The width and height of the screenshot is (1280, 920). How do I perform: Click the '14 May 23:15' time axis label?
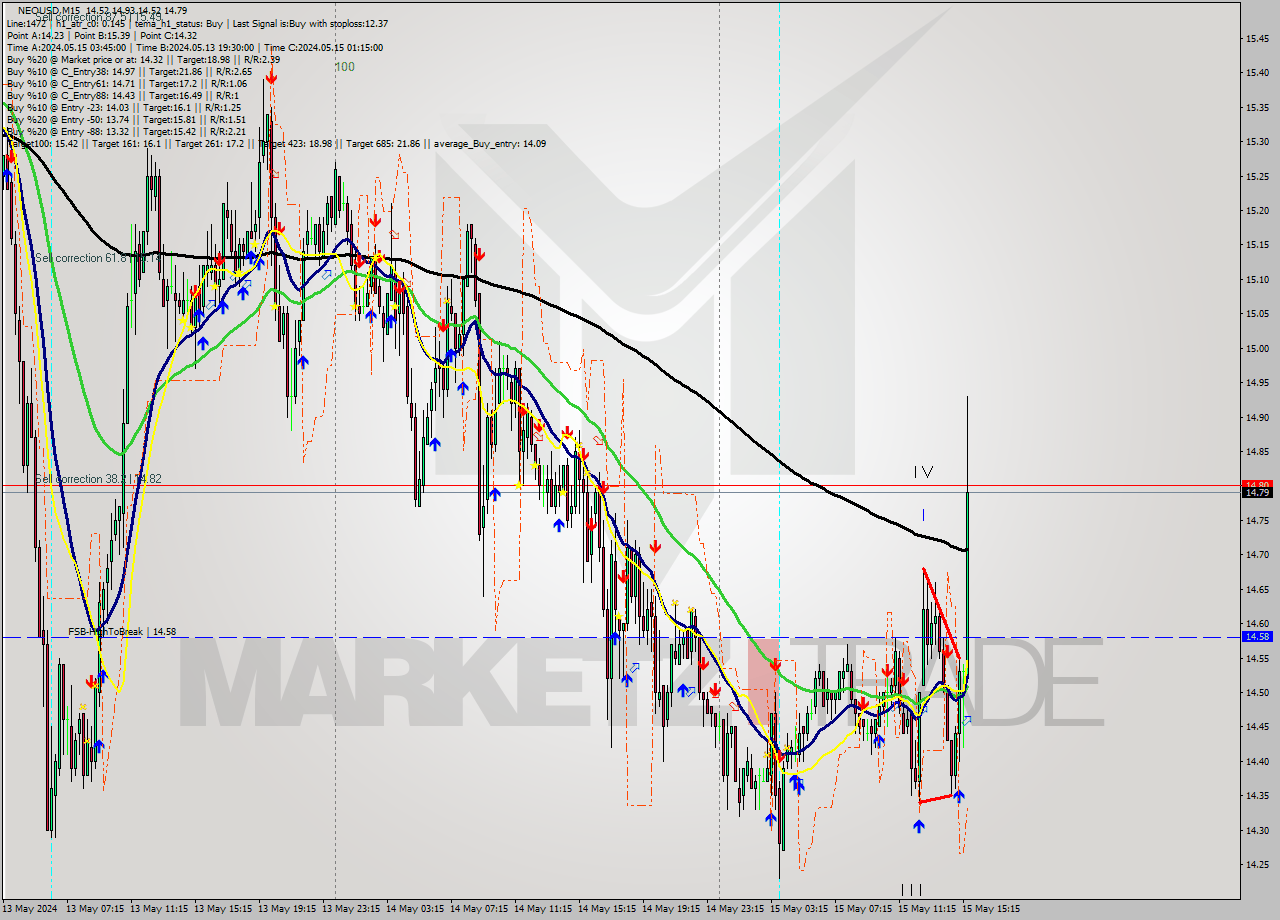[735, 909]
